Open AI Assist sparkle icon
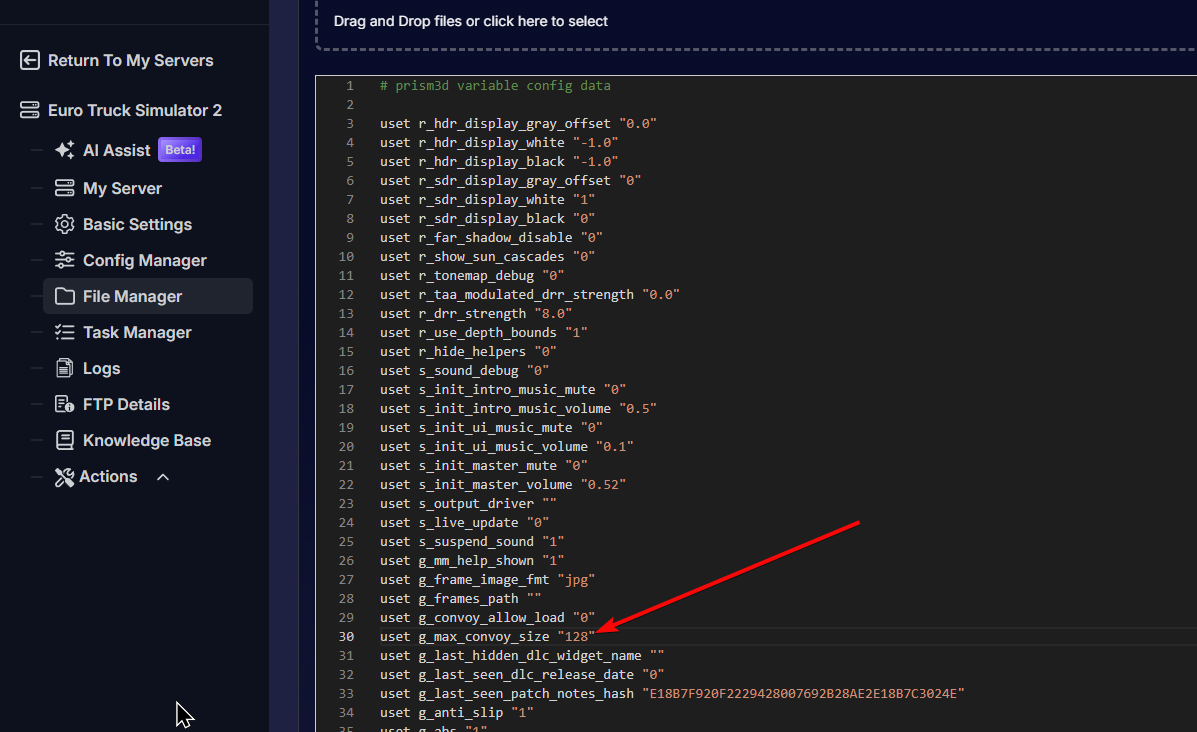This screenshot has height=732, width=1197. pos(65,151)
